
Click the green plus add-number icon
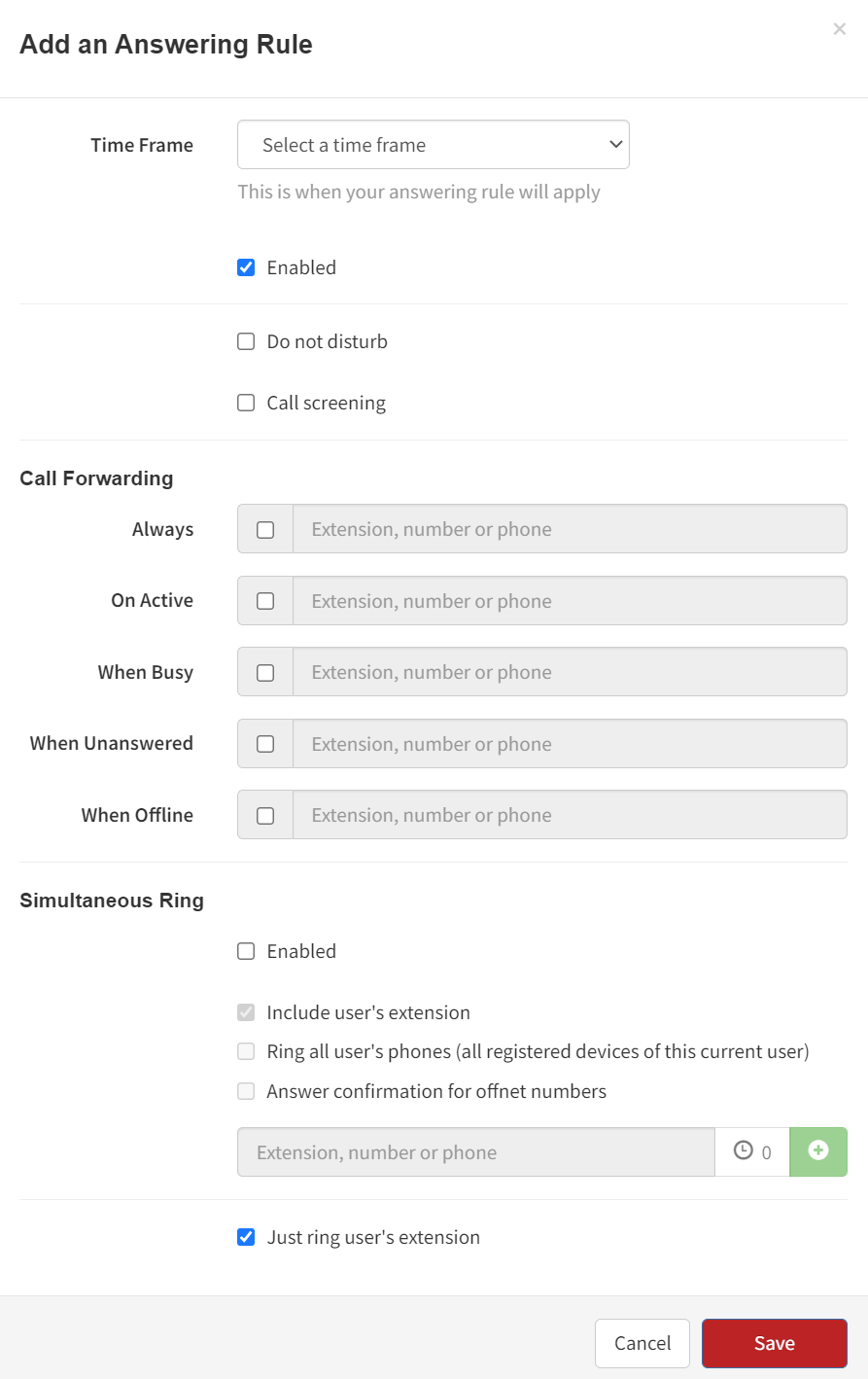coord(818,1151)
